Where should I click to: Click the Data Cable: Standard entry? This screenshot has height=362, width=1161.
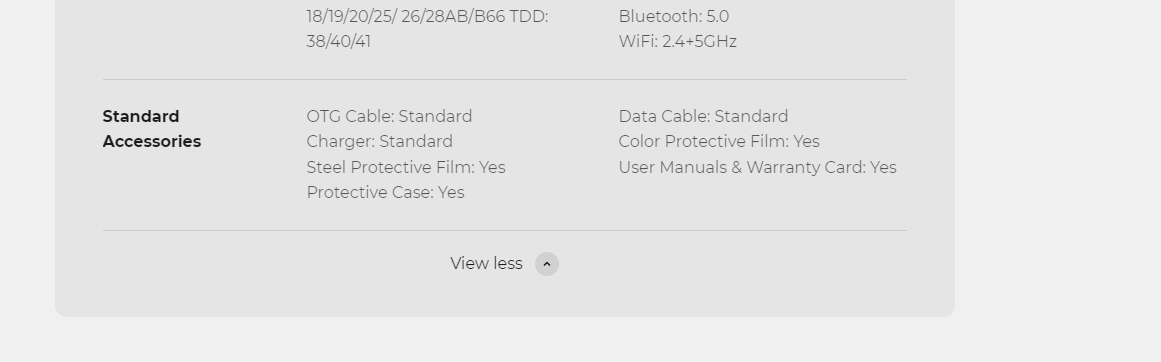pos(703,116)
